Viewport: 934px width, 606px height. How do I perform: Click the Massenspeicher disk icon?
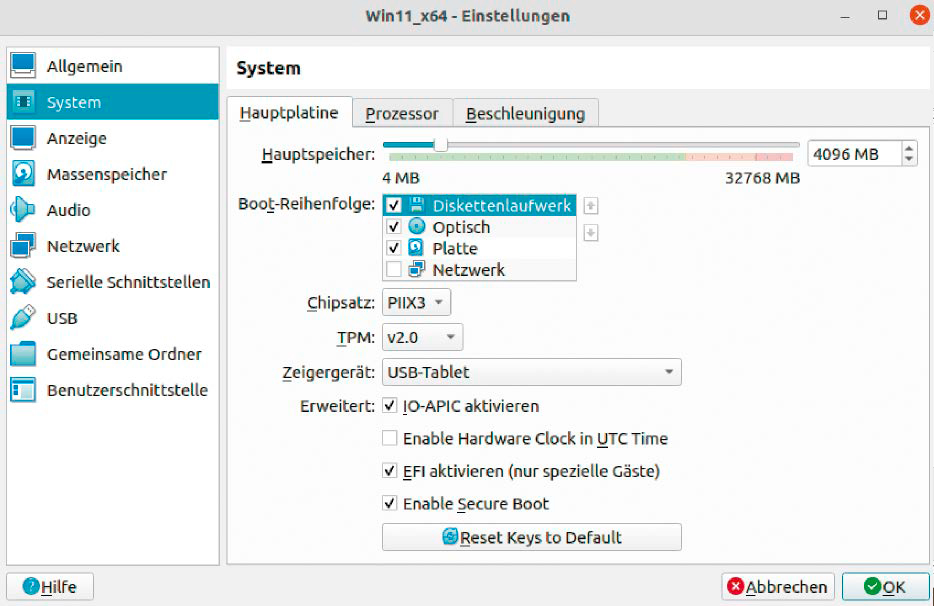23,174
